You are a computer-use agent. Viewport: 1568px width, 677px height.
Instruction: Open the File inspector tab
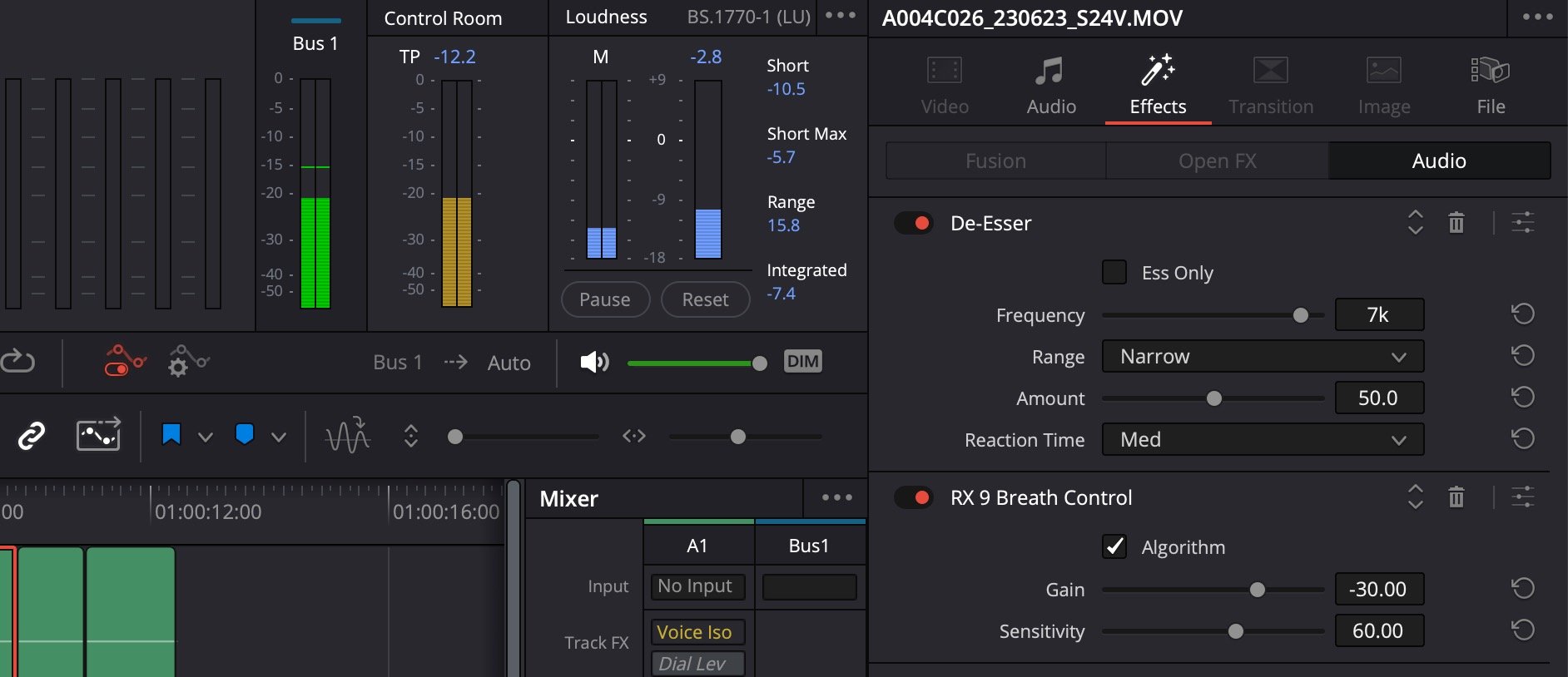(x=1491, y=85)
